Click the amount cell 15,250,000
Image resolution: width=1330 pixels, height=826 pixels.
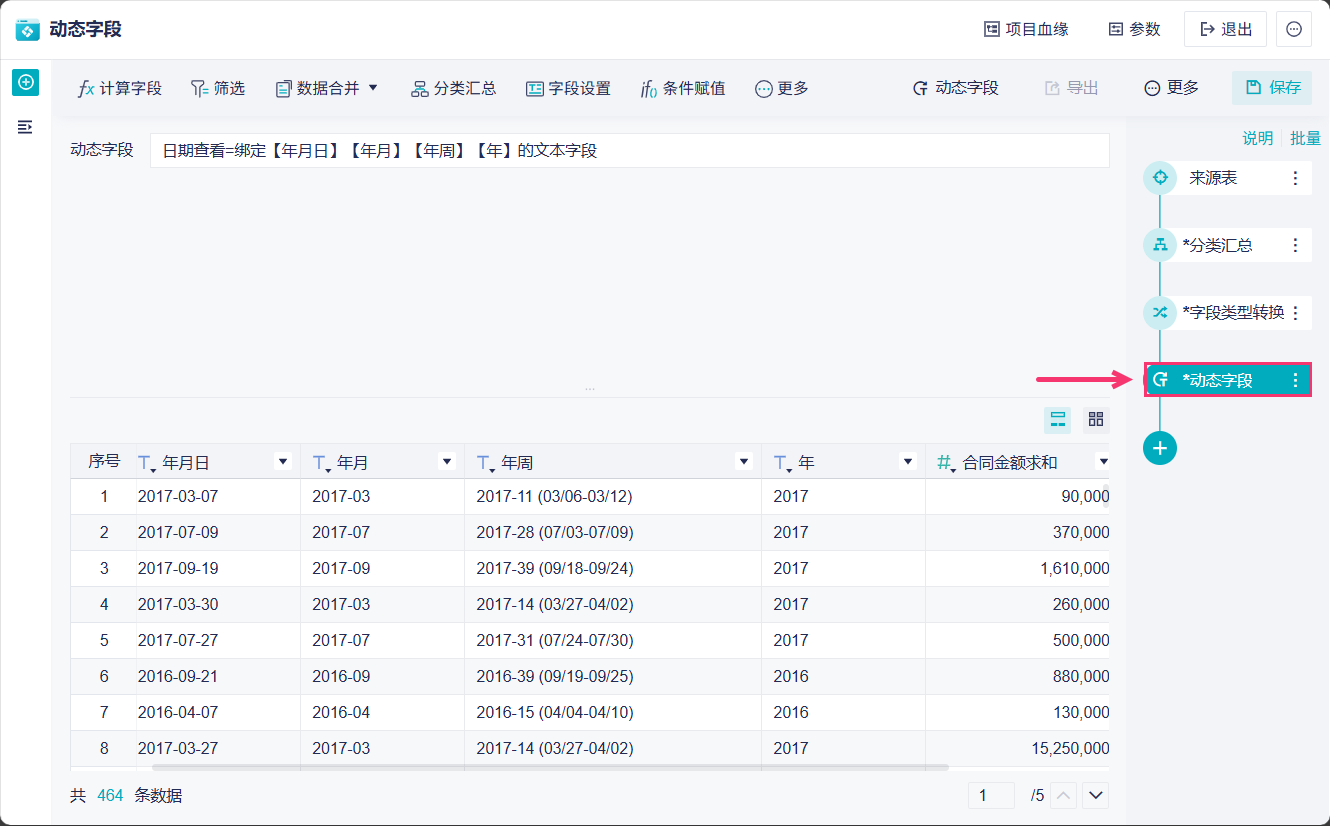pyautogui.click(x=1070, y=748)
